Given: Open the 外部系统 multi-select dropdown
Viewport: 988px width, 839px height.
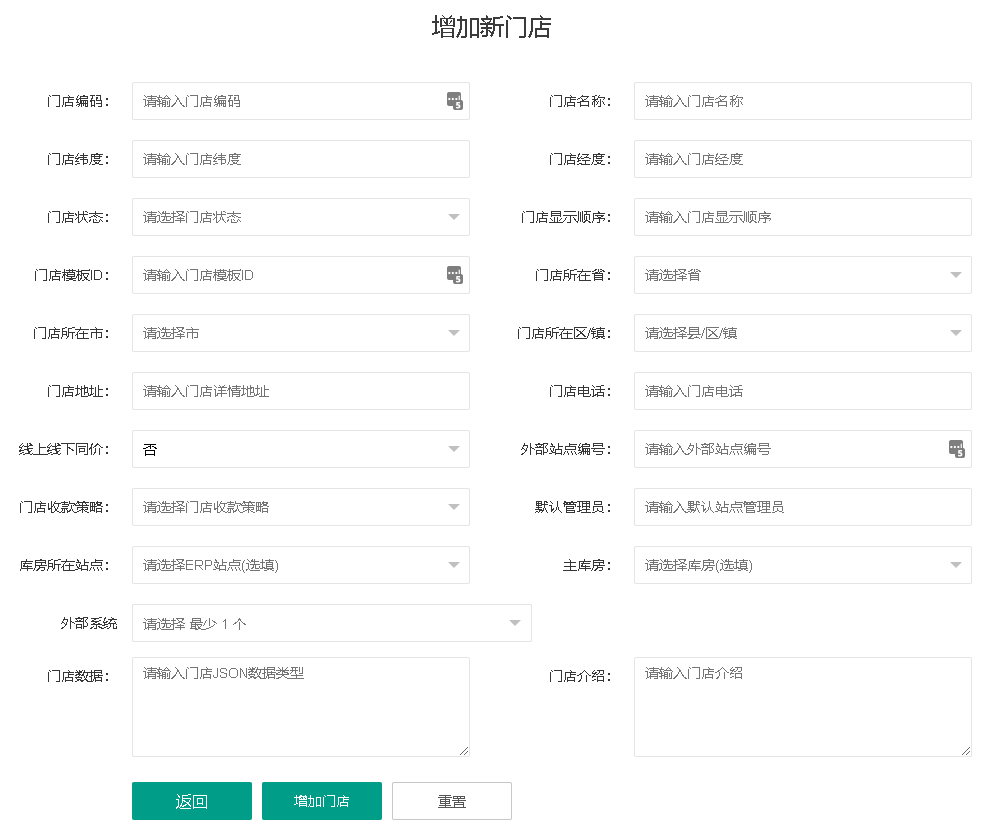Looking at the screenshot, I should pyautogui.click(x=331, y=623).
